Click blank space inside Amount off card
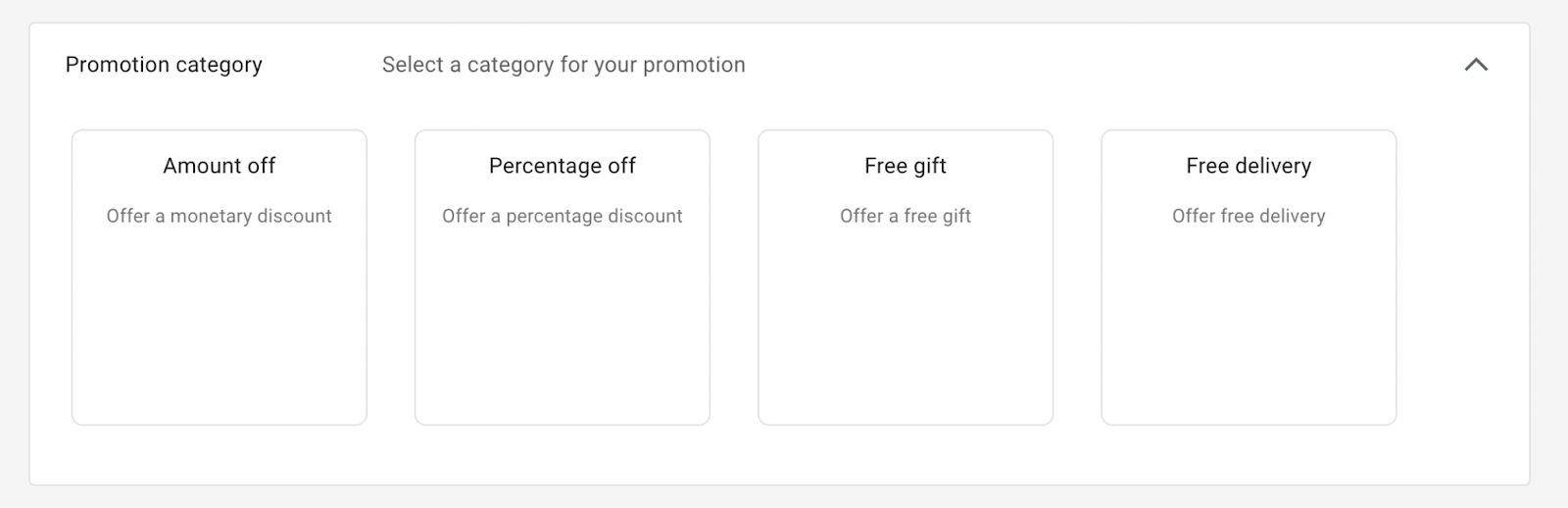The image size is (1568, 508). coord(219,333)
